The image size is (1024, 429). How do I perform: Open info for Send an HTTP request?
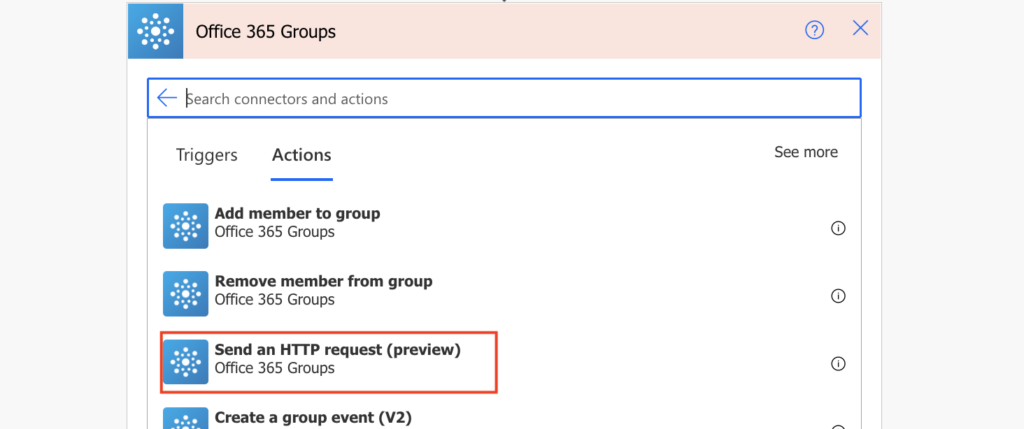[x=838, y=364]
